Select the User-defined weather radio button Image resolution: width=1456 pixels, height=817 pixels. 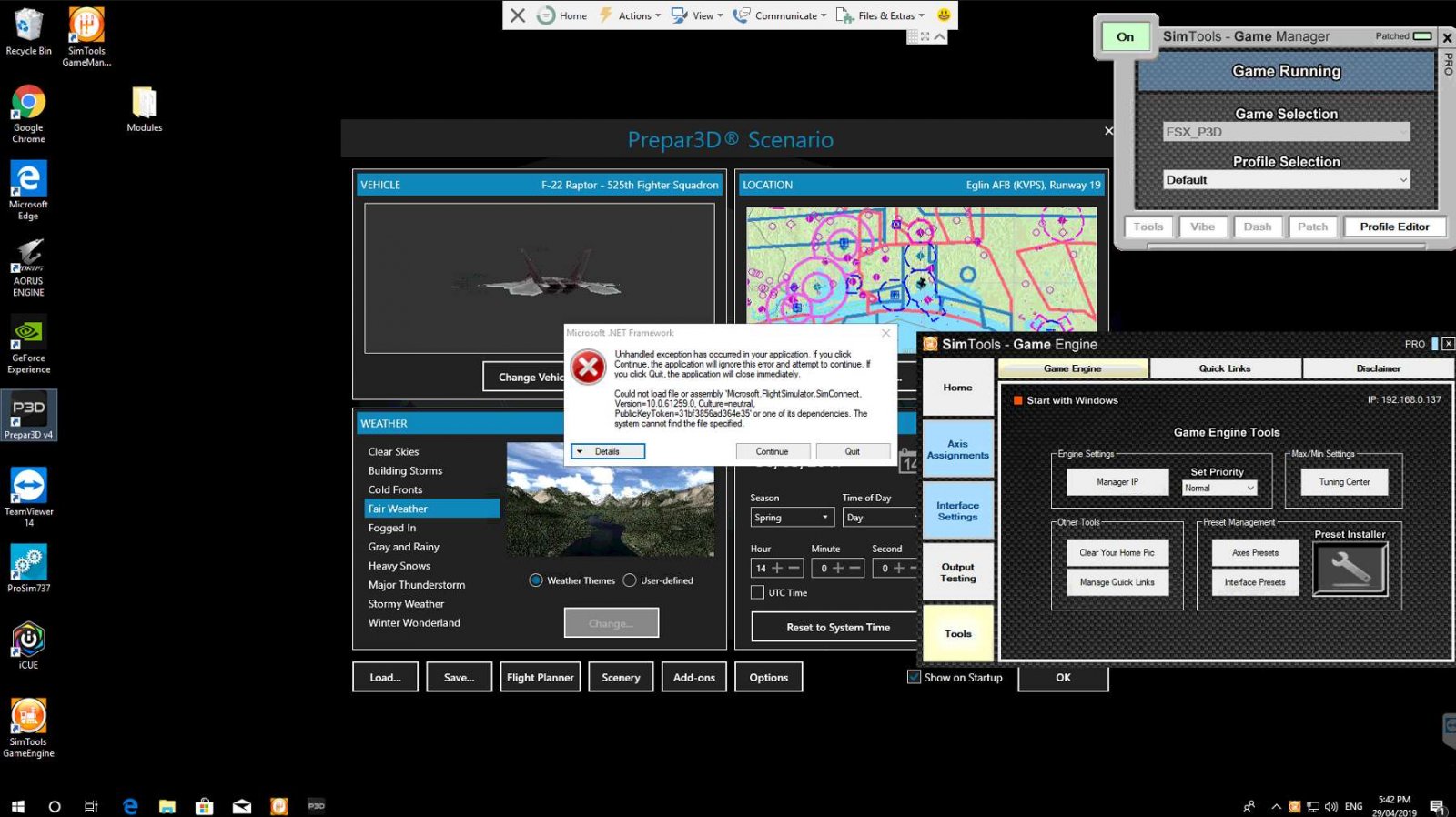coord(630,580)
